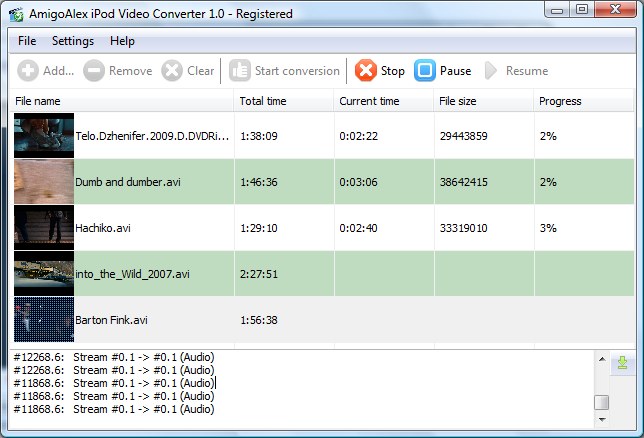644x438 pixels.
Task: Minimize the AmigoAlex window
Action: pyautogui.click(x=557, y=10)
